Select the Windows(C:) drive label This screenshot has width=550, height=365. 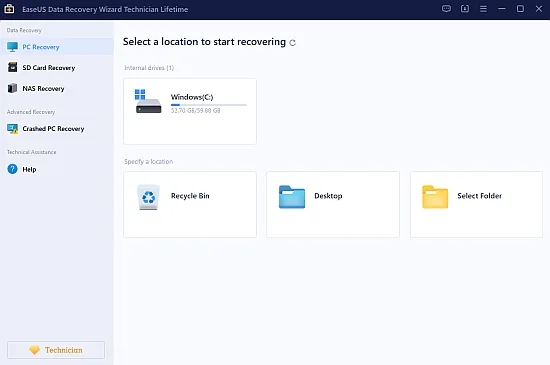(192, 97)
